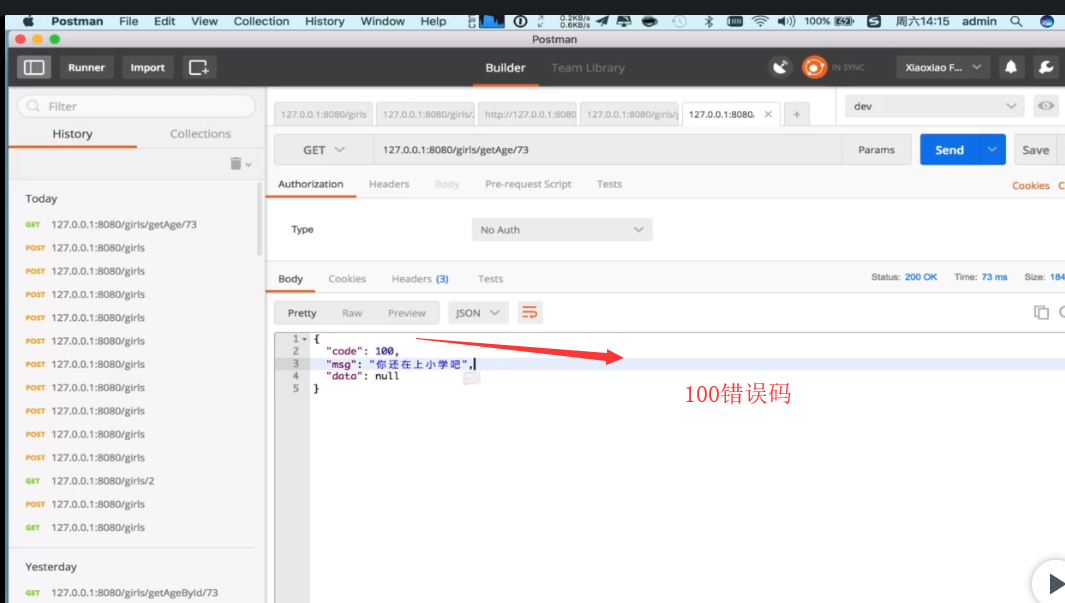Close the active request tab
The width and height of the screenshot is (1065, 603).
point(768,114)
